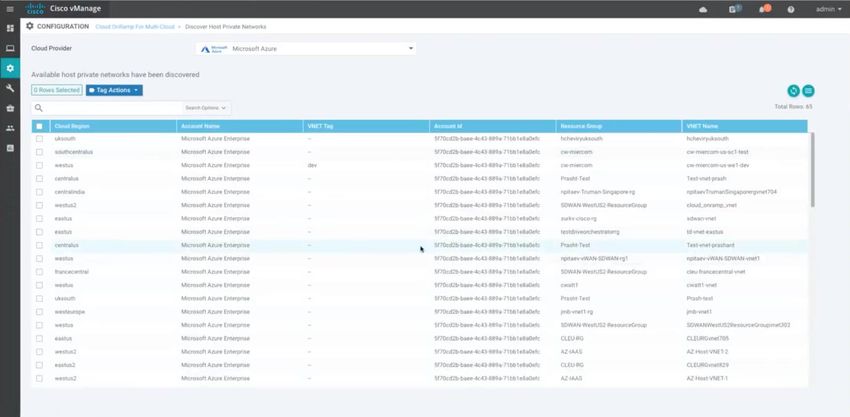The width and height of the screenshot is (850, 417).
Task: Open the Maintenance toolbox icon in sidebar
Action: pyautogui.click(x=10, y=108)
